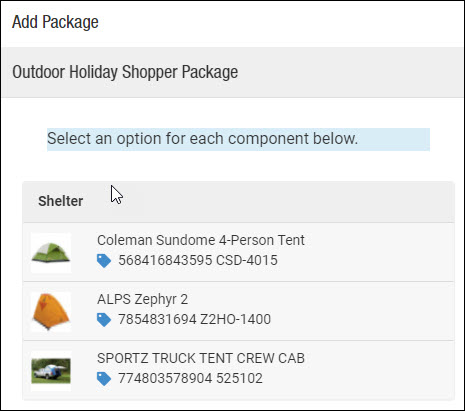
Task: Click the Coleman Sundome tent thumbnail
Action: [51, 253]
